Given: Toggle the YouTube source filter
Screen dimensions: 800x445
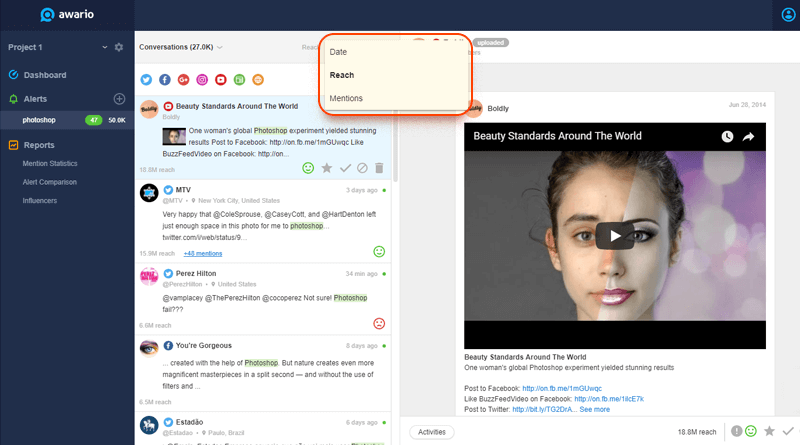Looking at the screenshot, I should (220, 80).
